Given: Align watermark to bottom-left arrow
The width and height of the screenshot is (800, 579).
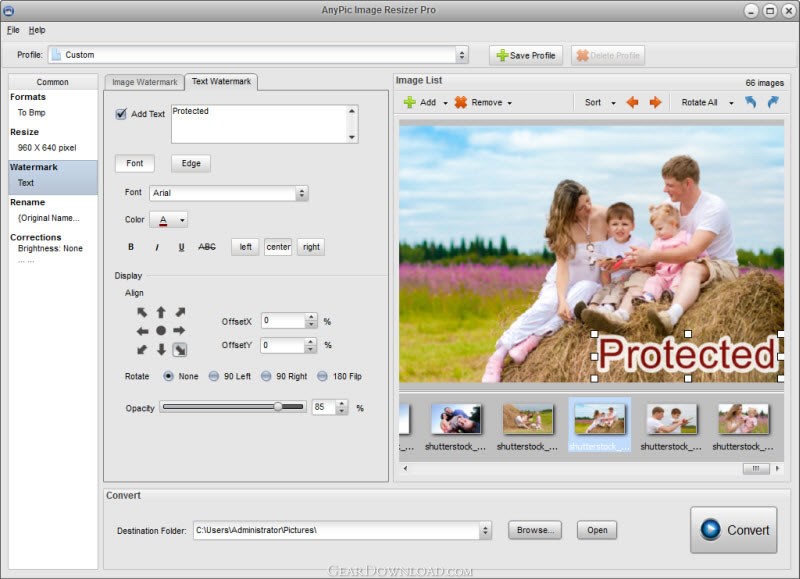Looking at the screenshot, I should coord(142,349).
